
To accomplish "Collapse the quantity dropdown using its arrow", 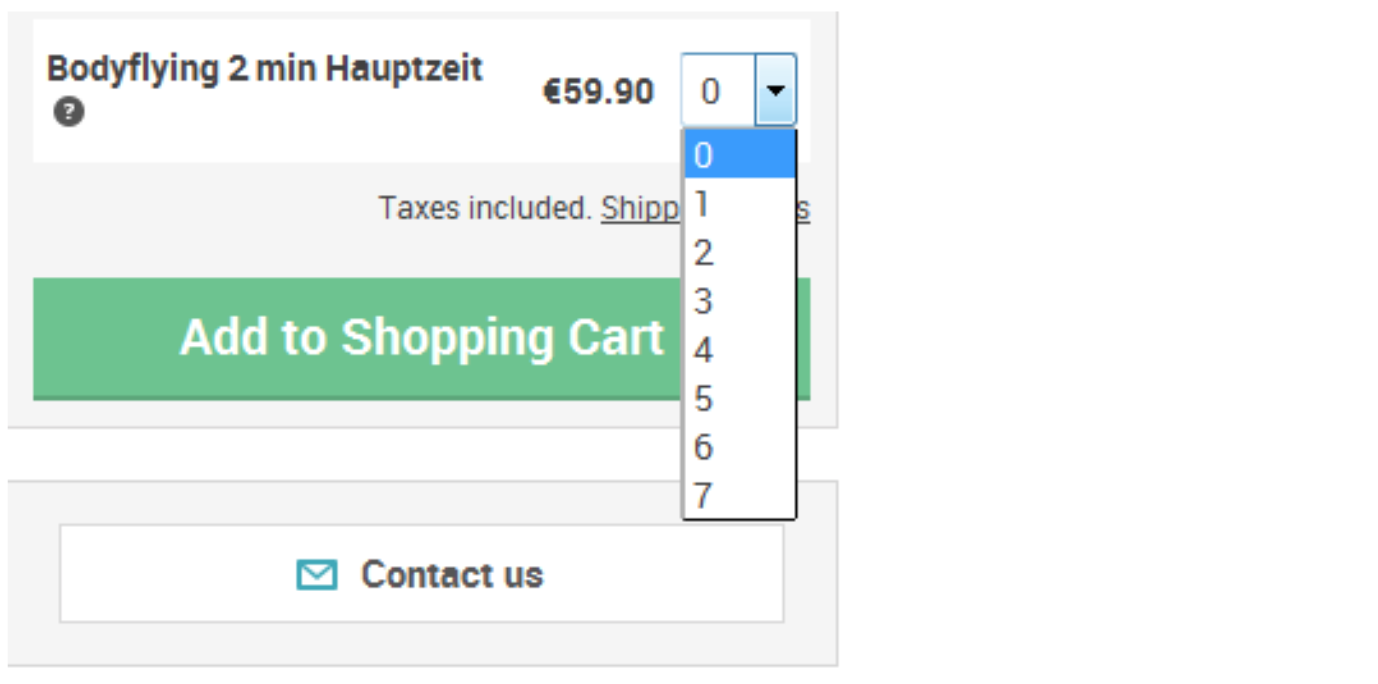I will coord(775,90).
